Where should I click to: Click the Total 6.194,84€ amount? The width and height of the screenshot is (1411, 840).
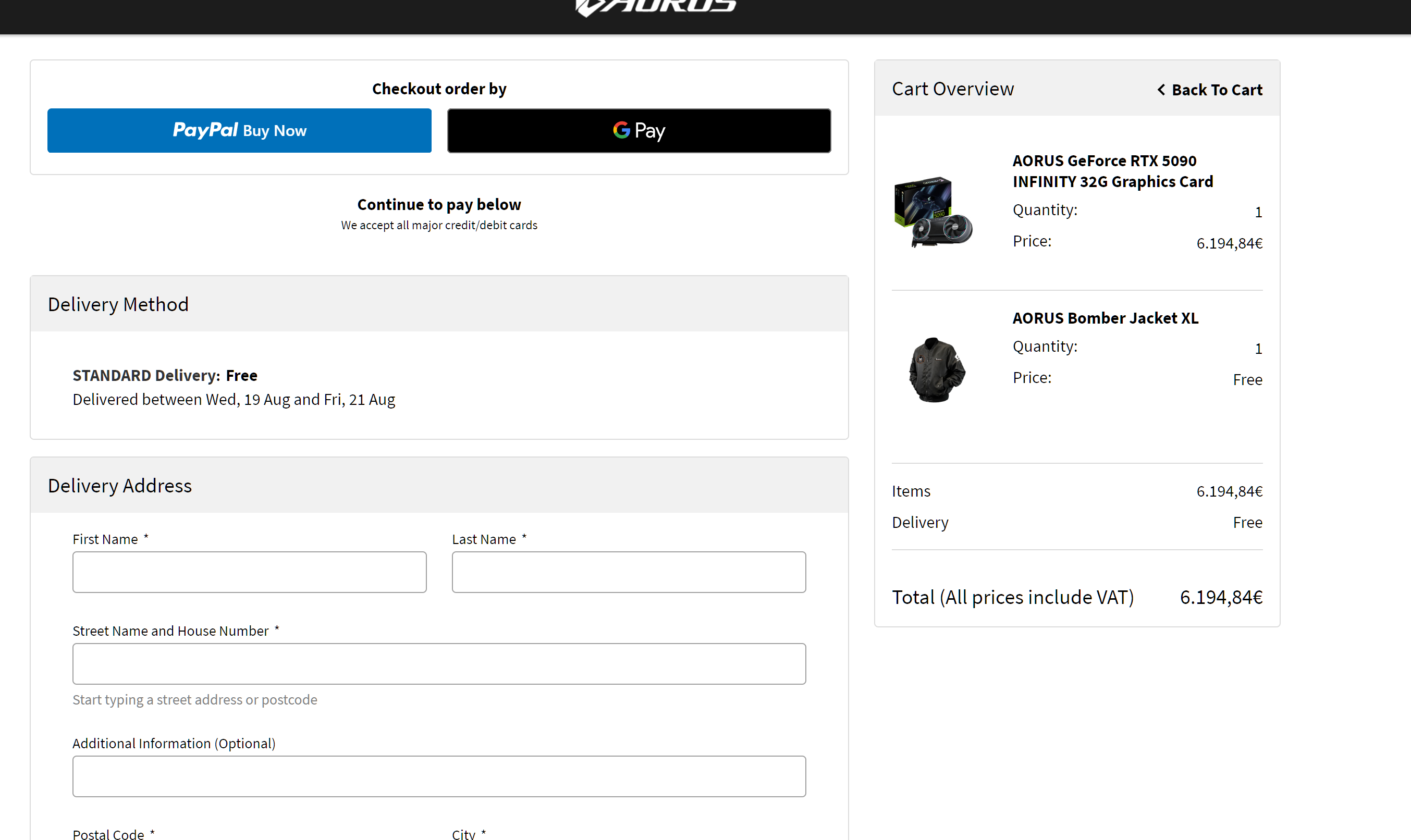[1221, 597]
